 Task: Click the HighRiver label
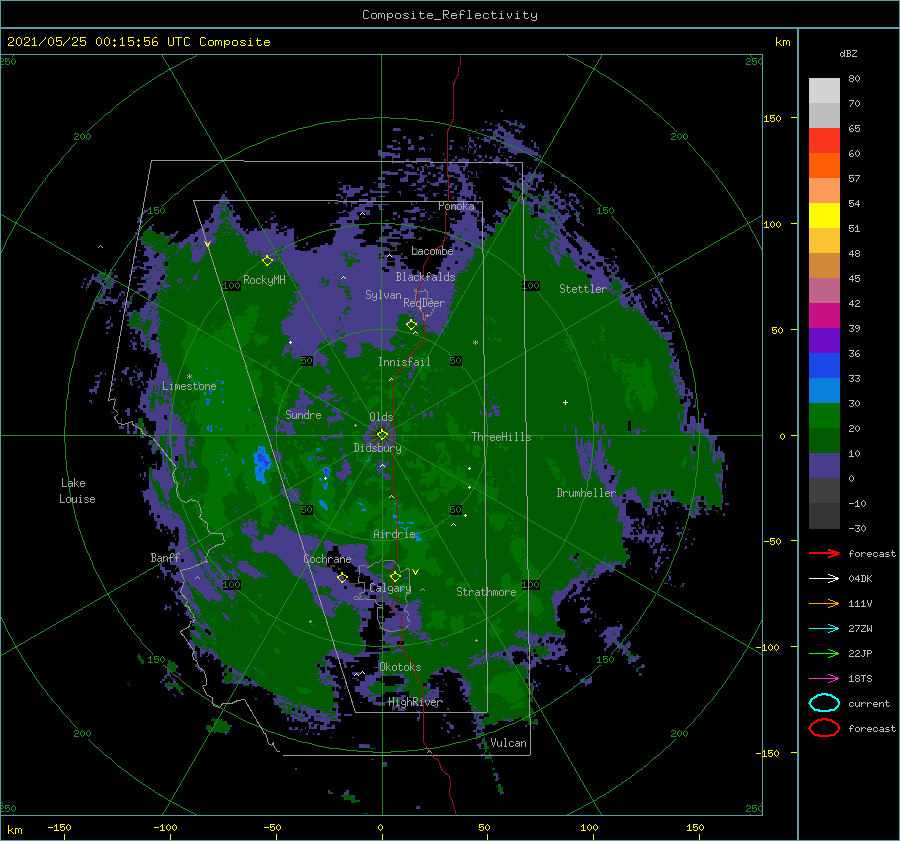tap(414, 702)
